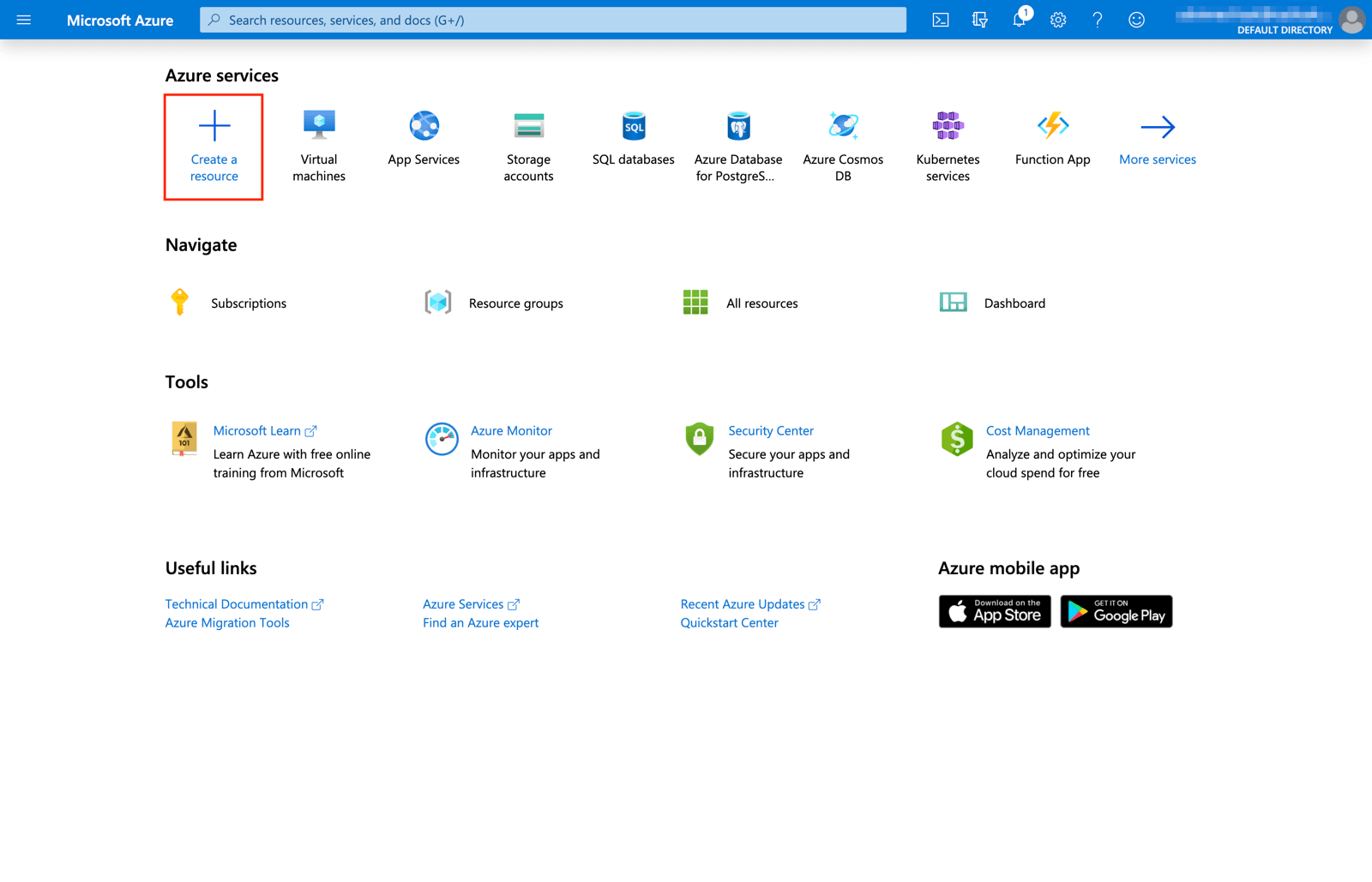Click the Subscriptions key icon
This screenshot has width=1372, height=882.
pyautogui.click(x=180, y=302)
